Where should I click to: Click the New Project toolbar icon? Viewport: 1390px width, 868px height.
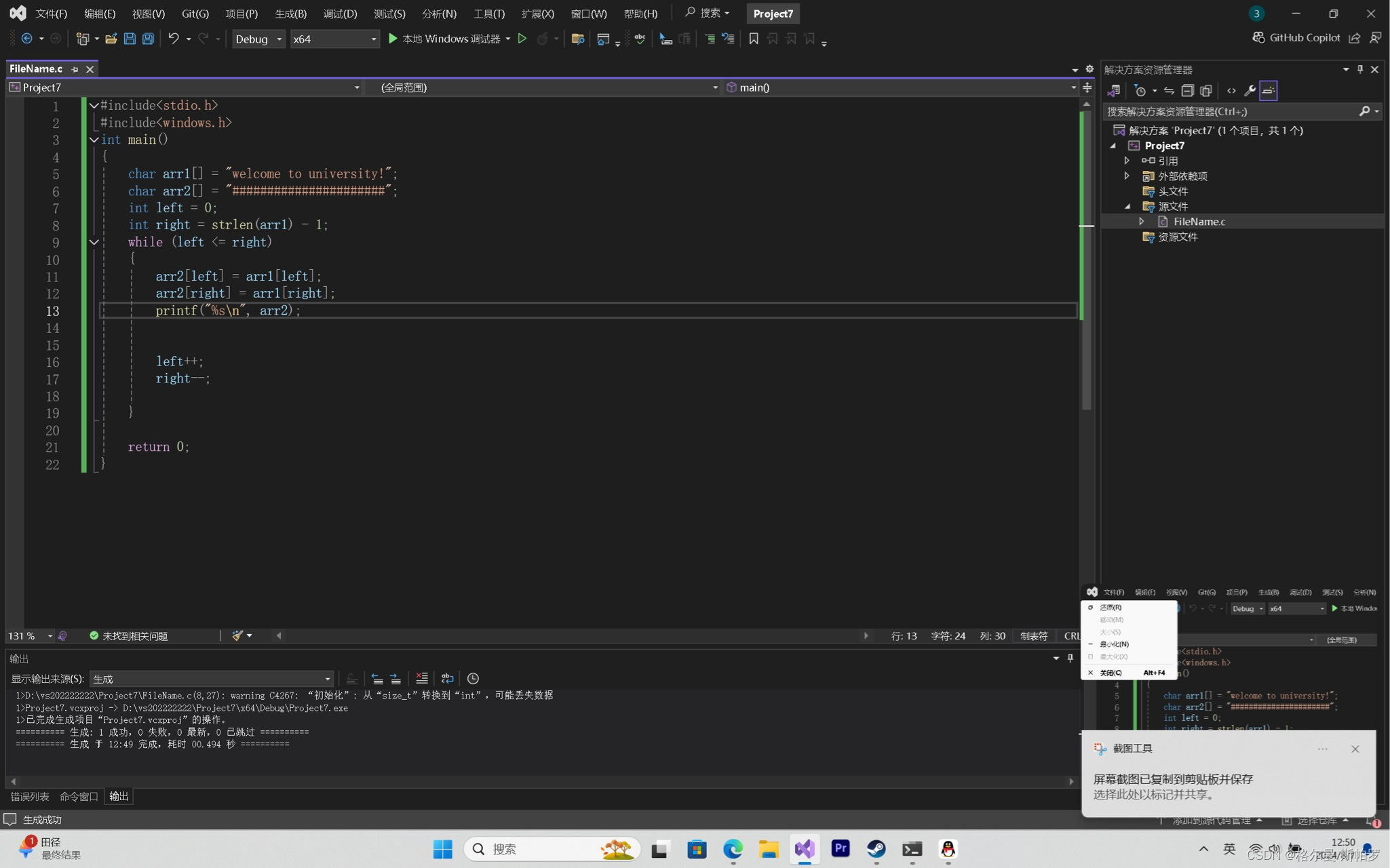tap(82, 39)
